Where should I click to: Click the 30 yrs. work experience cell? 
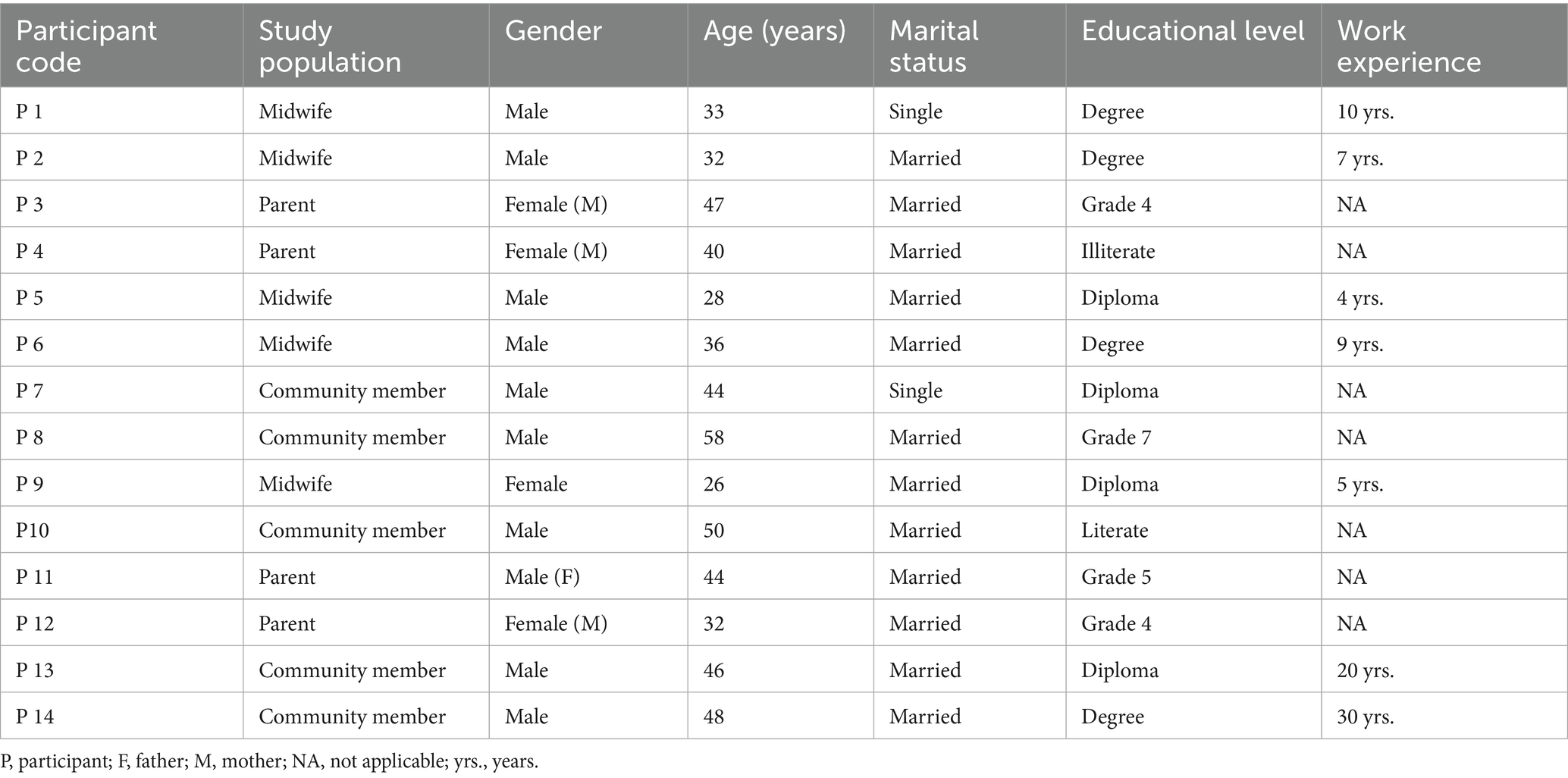point(1444,716)
